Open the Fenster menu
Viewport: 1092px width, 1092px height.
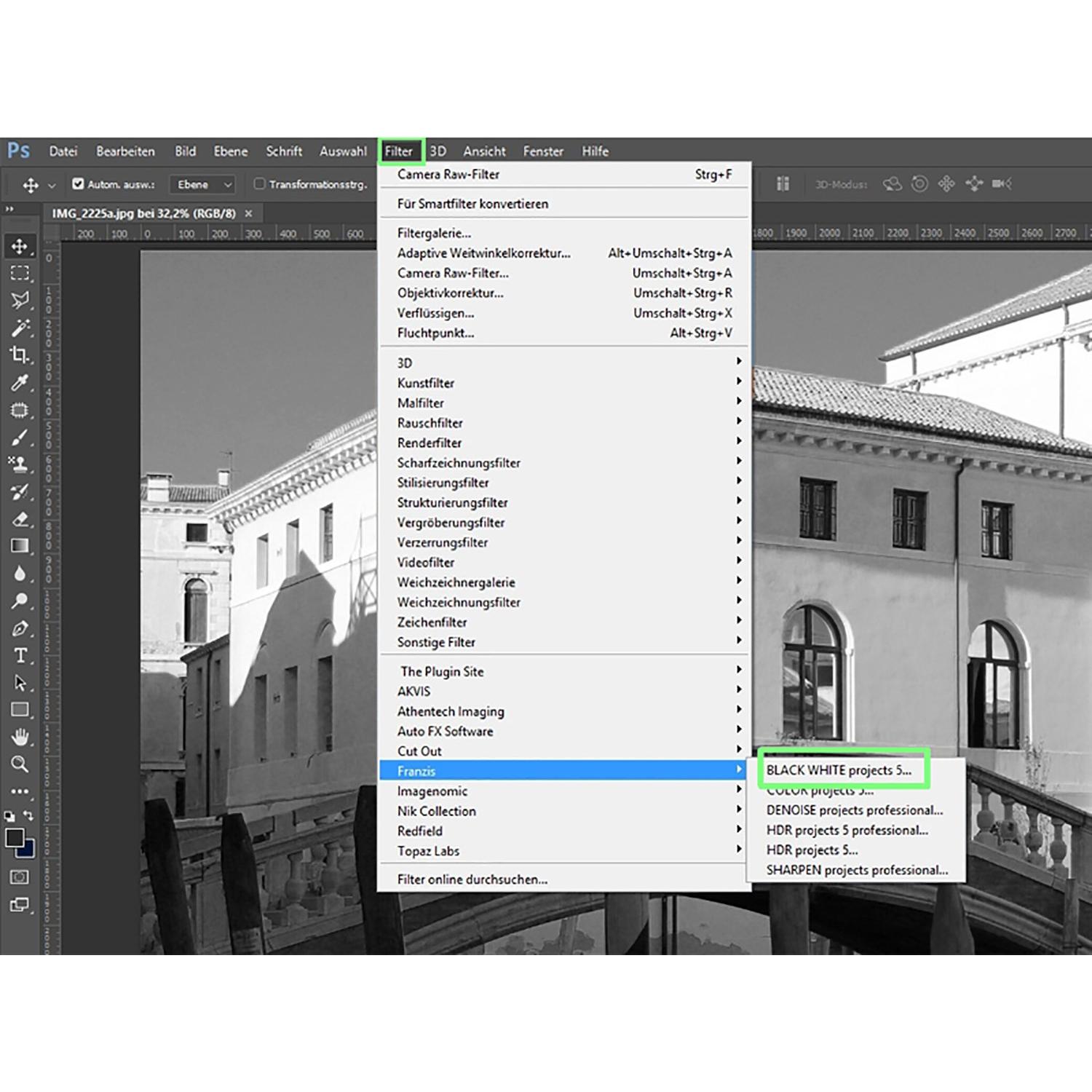(x=543, y=151)
